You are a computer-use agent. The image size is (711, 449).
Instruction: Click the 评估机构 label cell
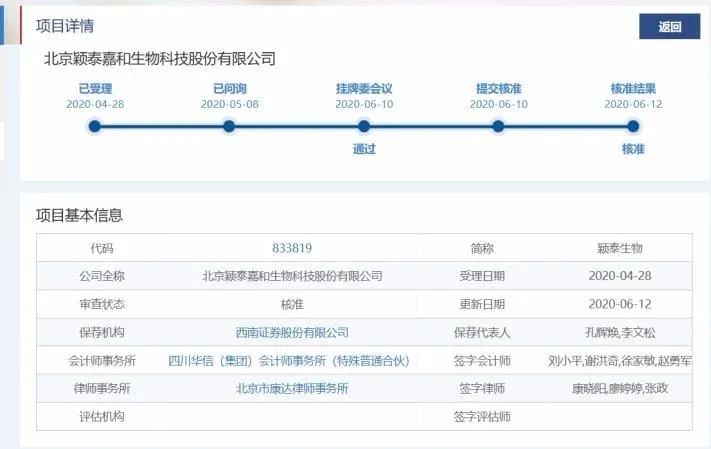[x=102, y=417]
